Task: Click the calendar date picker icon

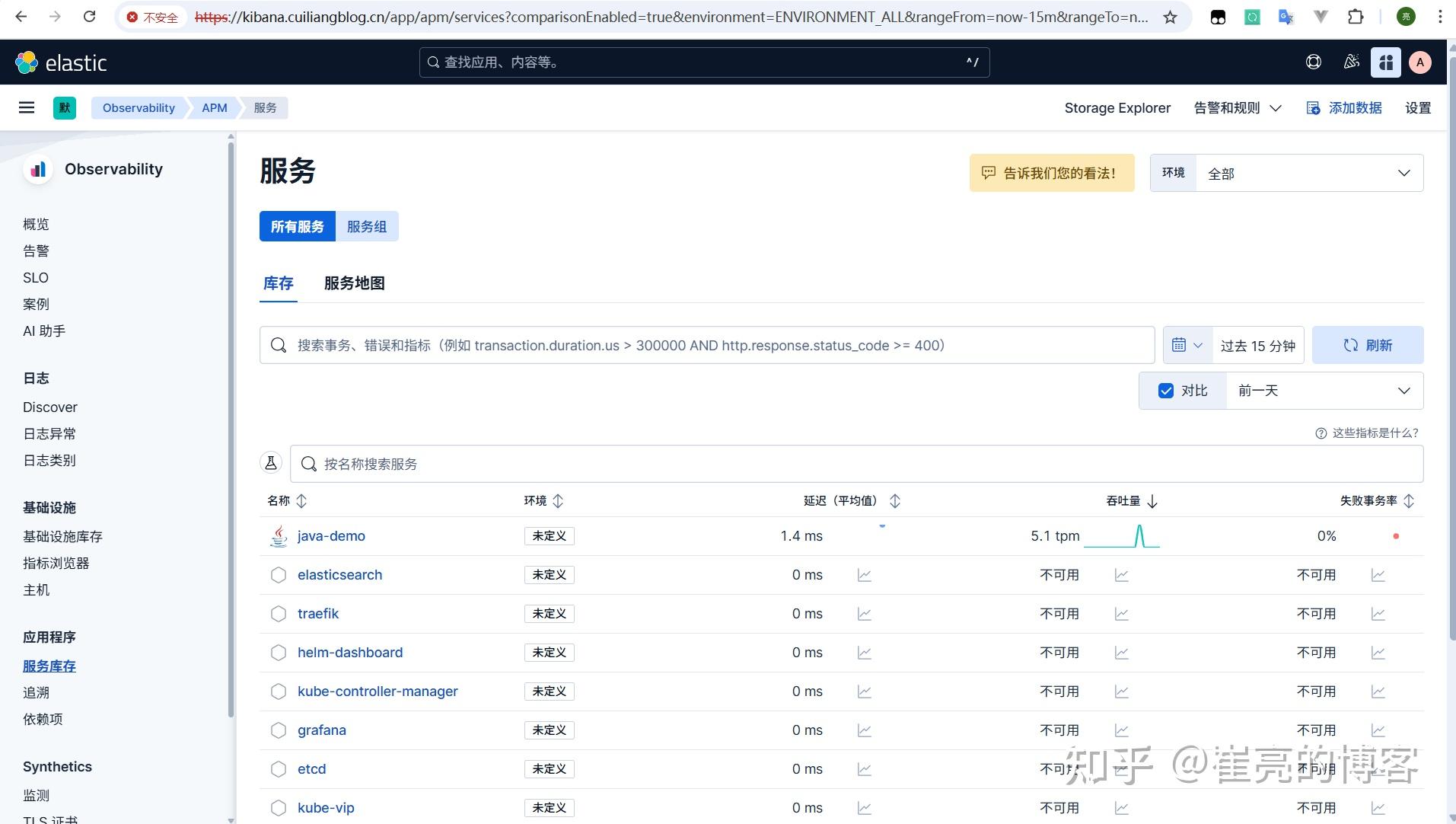Action: pos(1180,345)
